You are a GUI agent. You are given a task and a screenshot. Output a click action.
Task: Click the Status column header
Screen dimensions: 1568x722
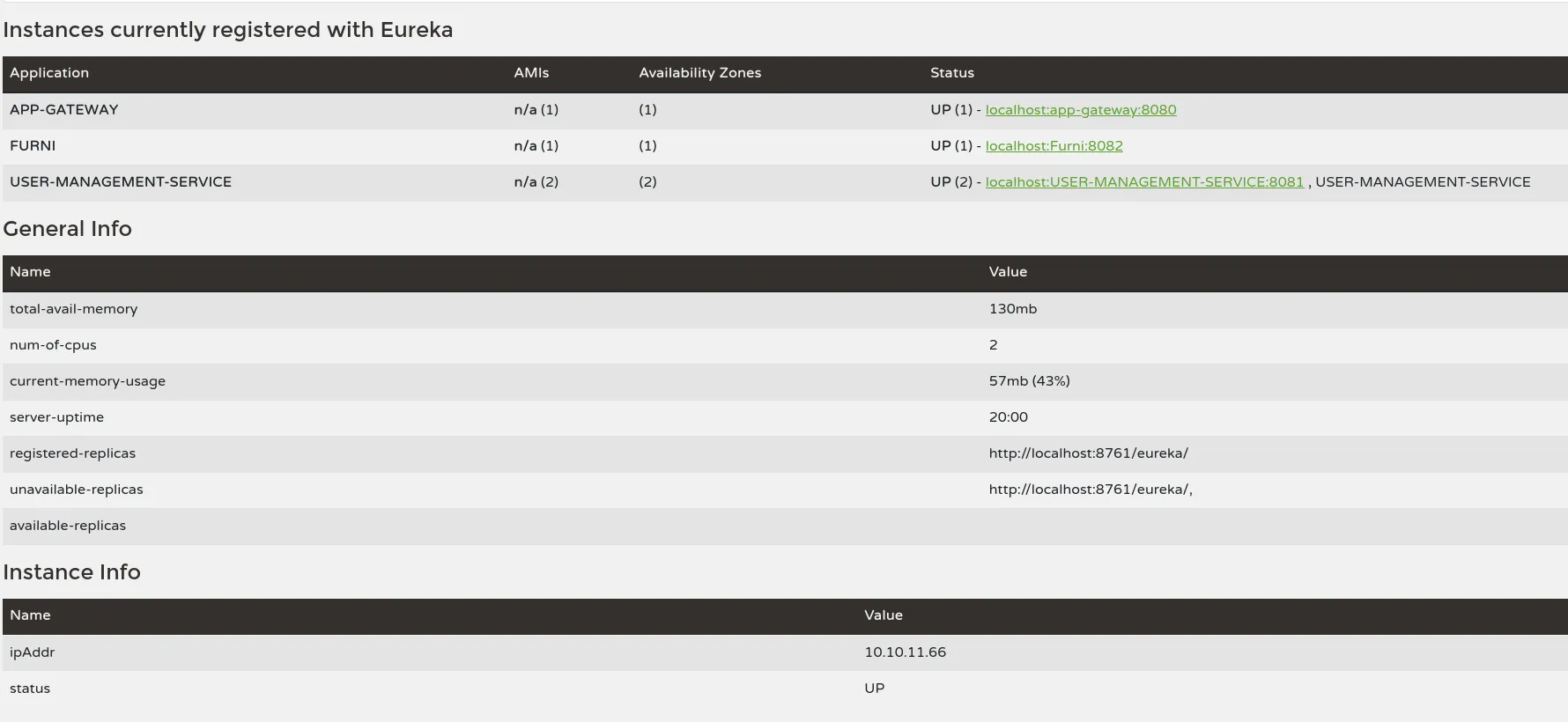tap(951, 73)
